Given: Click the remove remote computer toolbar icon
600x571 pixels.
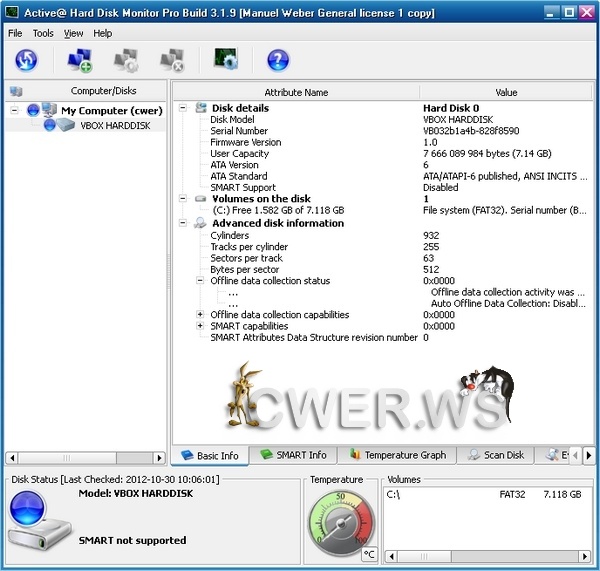Looking at the screenshot, I should point(172,61).
